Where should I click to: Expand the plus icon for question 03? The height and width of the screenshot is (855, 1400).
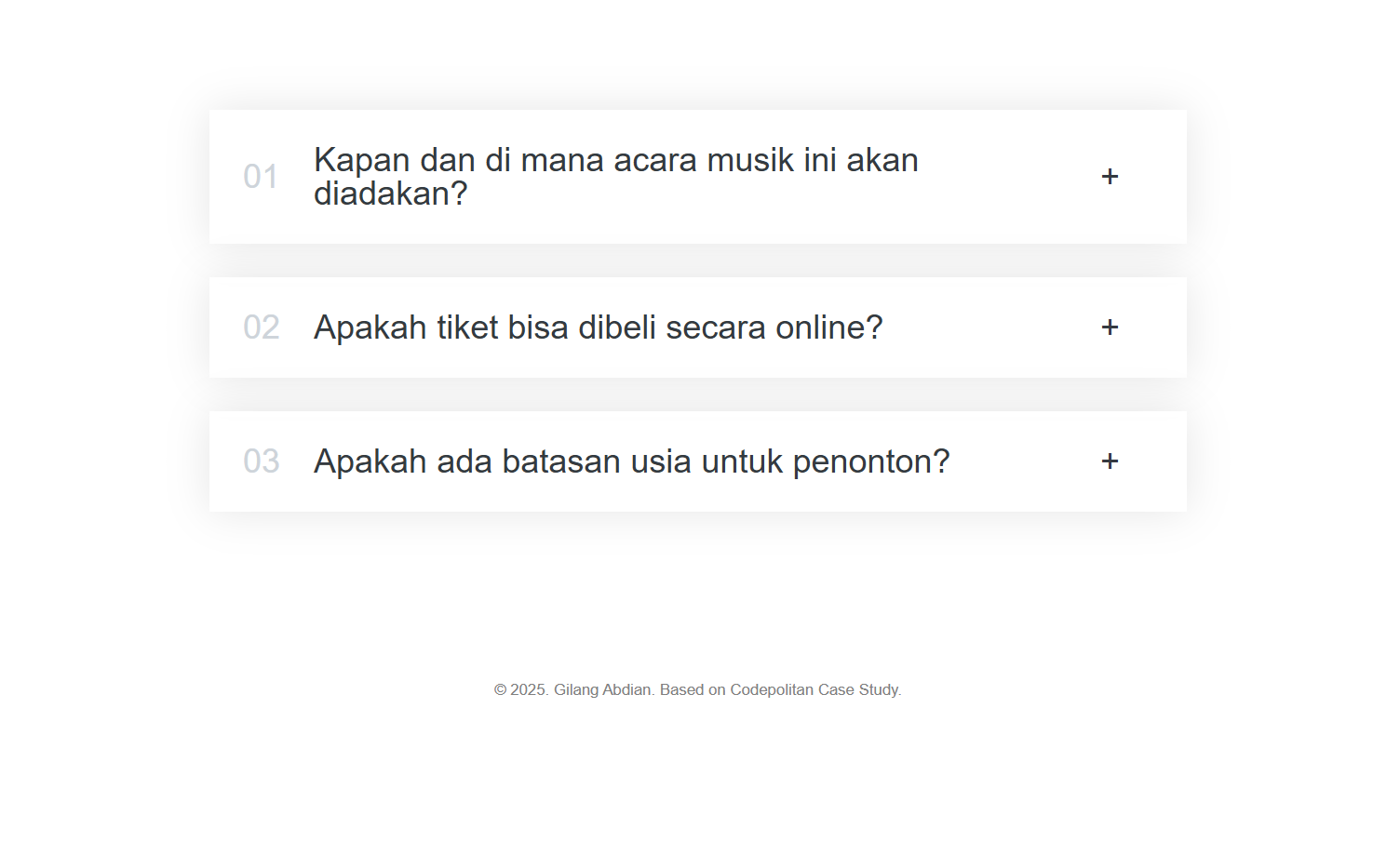(1110, 461)
